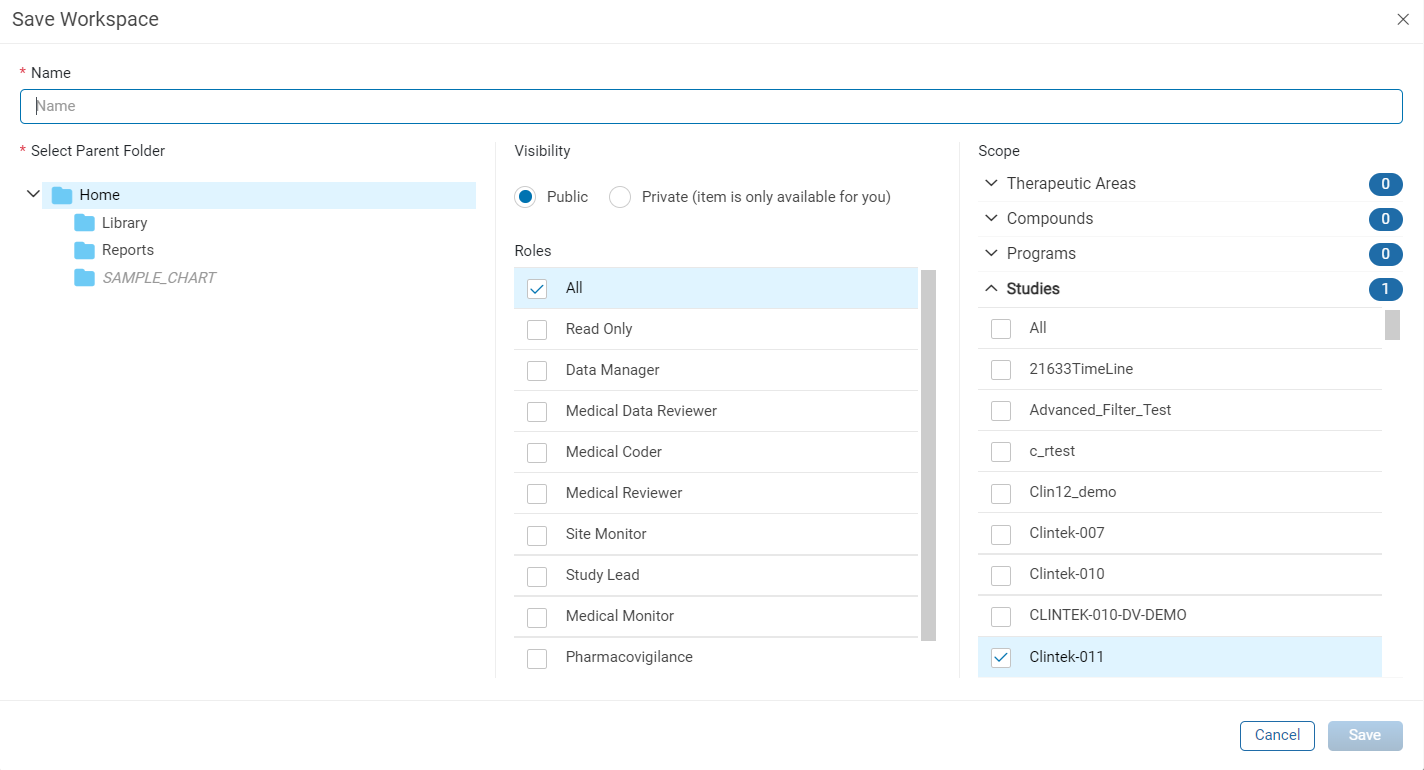Click the workspace Name input field

click(x=711, y=106)
